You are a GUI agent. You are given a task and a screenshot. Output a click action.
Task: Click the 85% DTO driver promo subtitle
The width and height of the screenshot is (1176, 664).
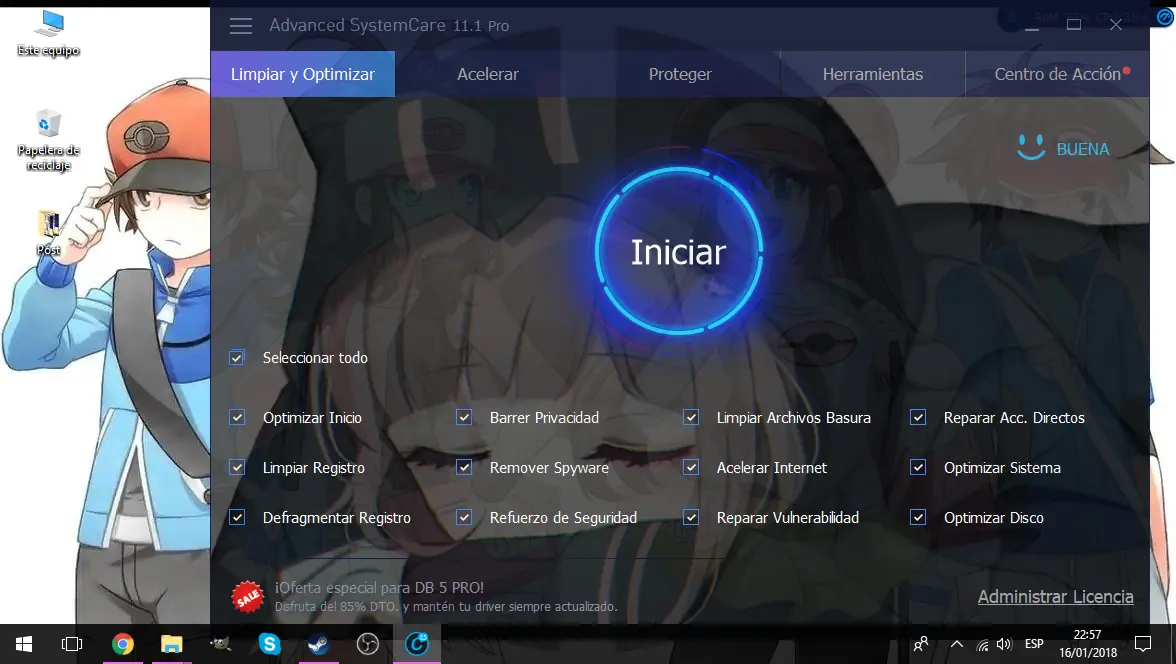pos(446,606)
